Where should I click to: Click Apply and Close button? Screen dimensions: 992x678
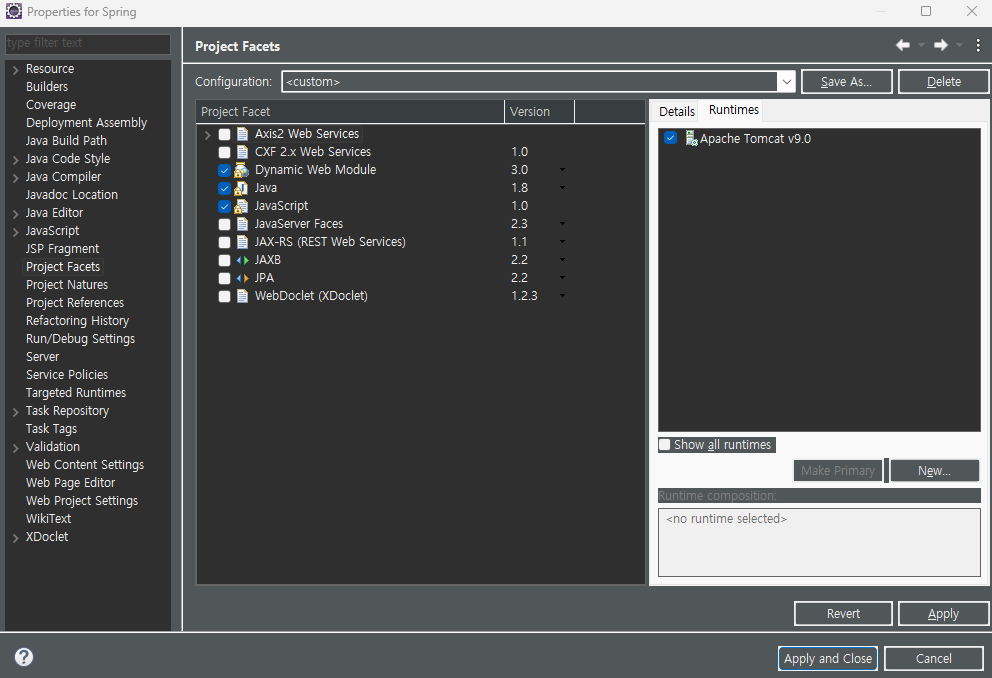tap(828, 658)
